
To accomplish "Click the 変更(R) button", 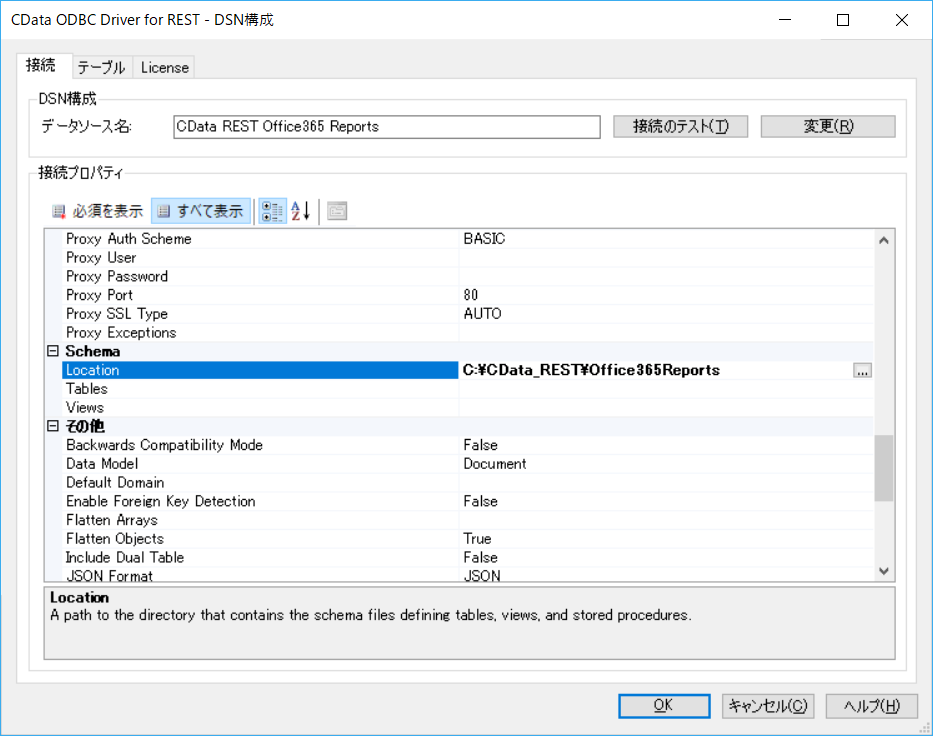I will click(x=828, y=127).
